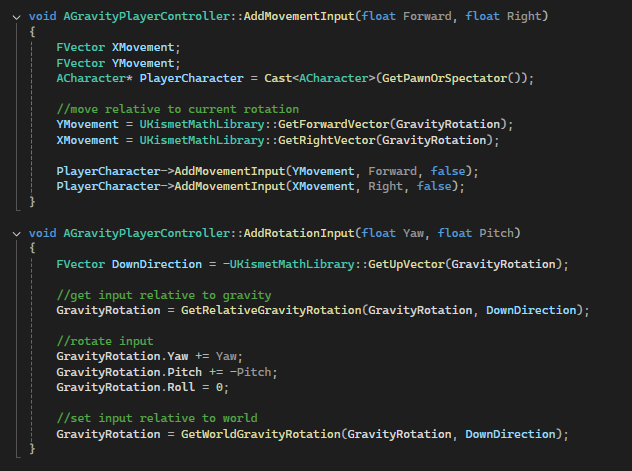This screenshot has width=632, height=471.
Task: Click the 'GravityRotation.Pitch += -Pitch;' line
Action: click(166, 372)
